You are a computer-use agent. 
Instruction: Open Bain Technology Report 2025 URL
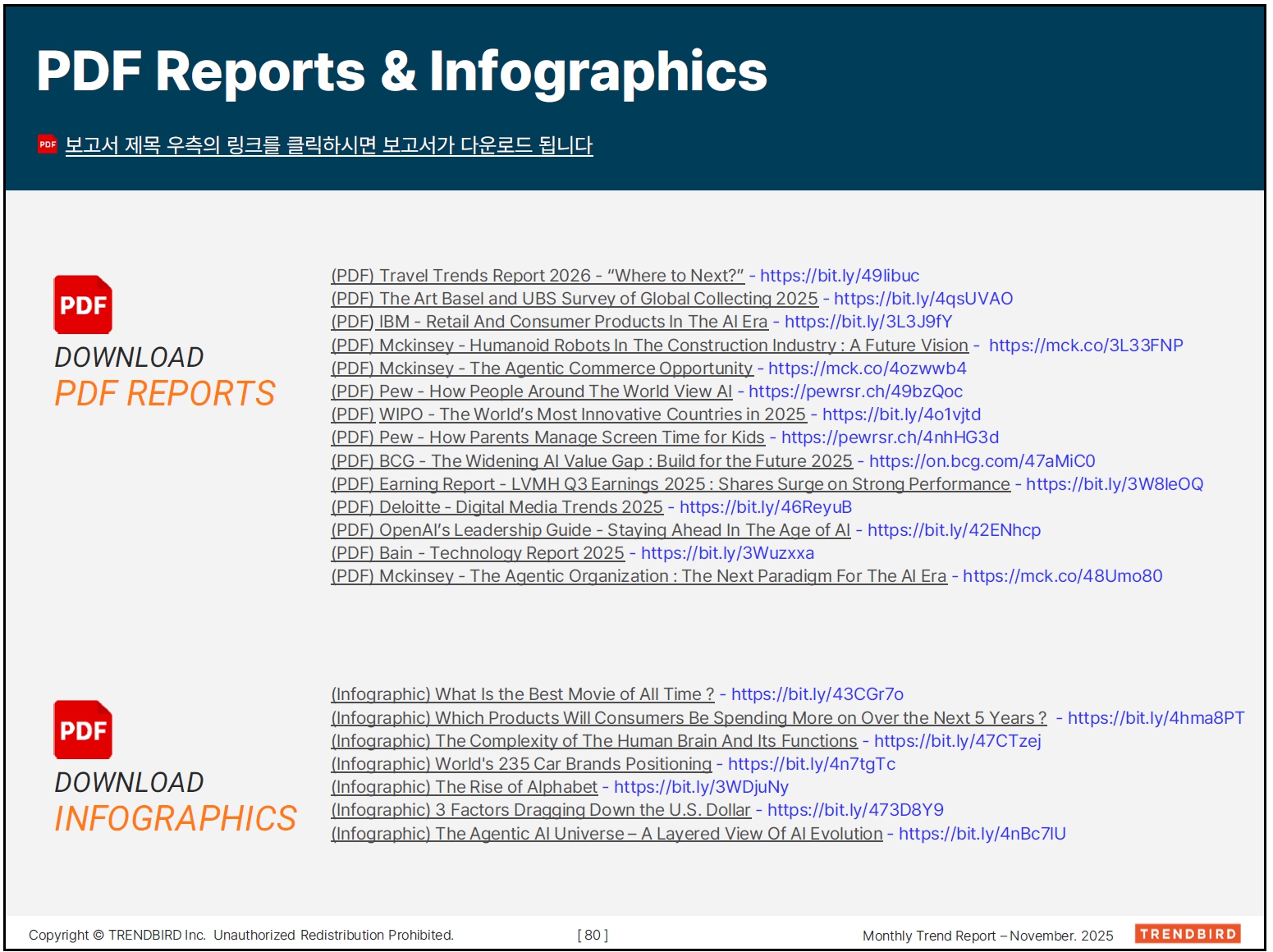pos(727,553)
